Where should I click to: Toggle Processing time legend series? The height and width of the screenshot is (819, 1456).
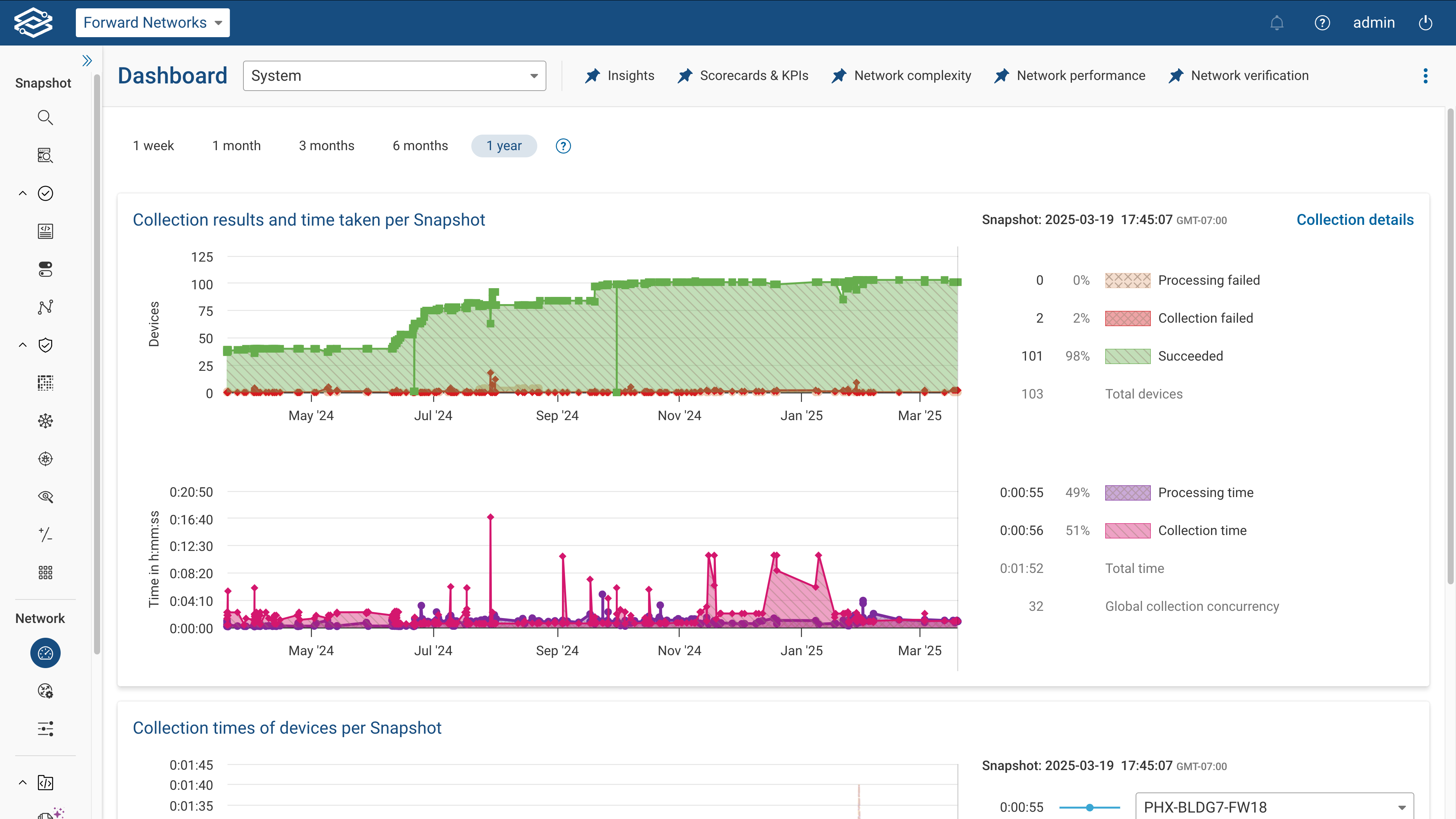tap(1205, 492)
